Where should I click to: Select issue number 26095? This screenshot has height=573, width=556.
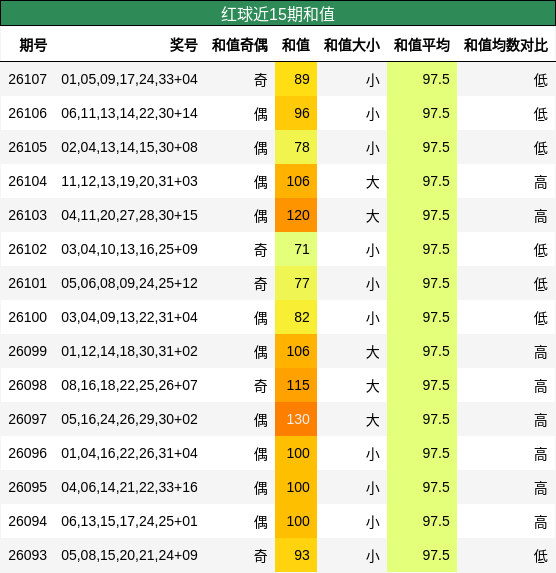(27, 487)
